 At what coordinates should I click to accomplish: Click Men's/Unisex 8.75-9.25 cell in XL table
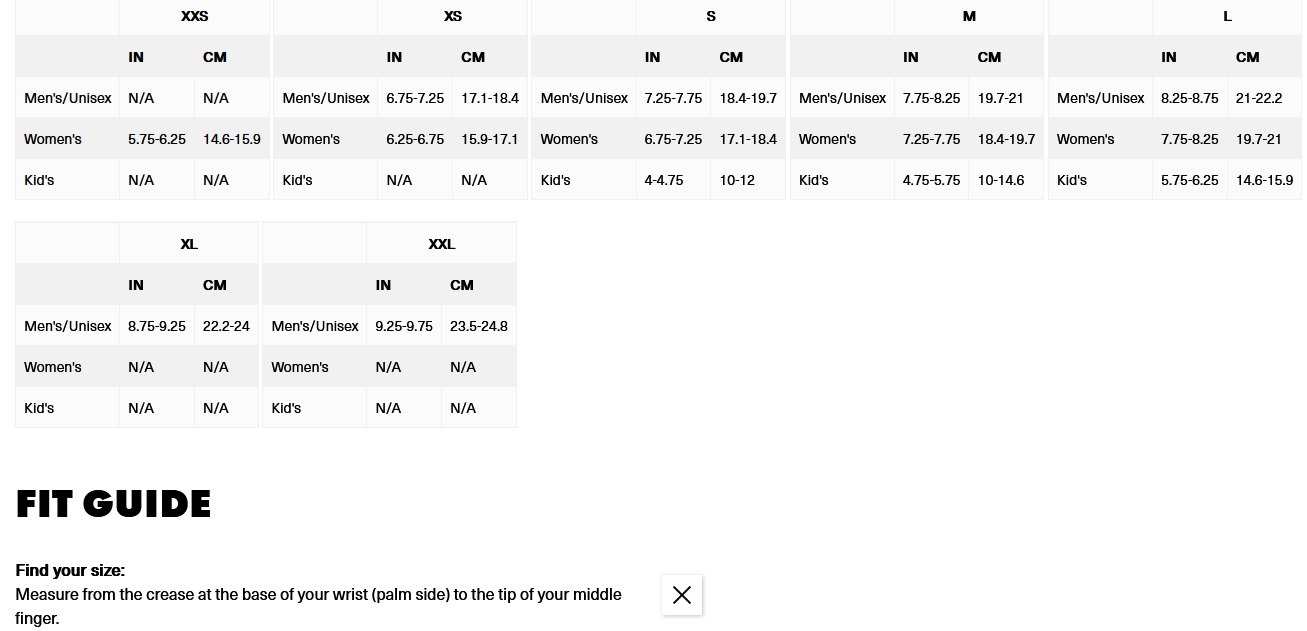[x=157, y=326]
